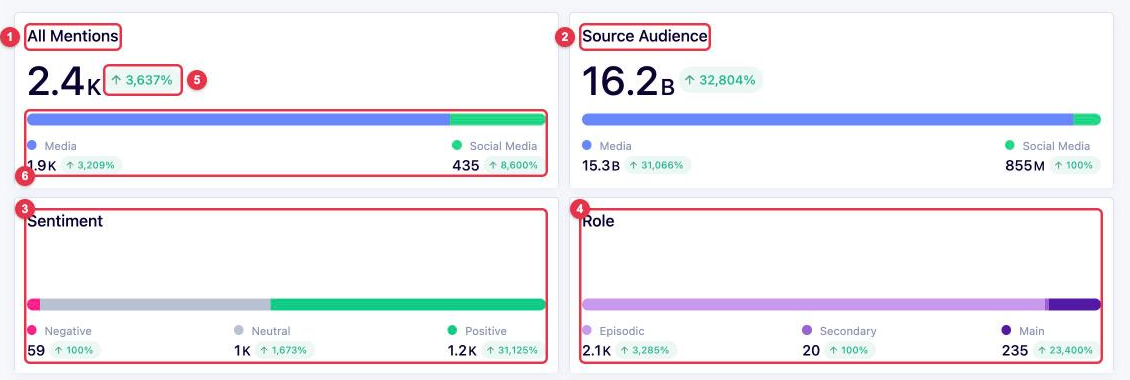Image resolution: width=1130 pixels, height=380 pixels.
Task: Click the Source Audience blue Media bar segment
Action: tap(827, 120)
